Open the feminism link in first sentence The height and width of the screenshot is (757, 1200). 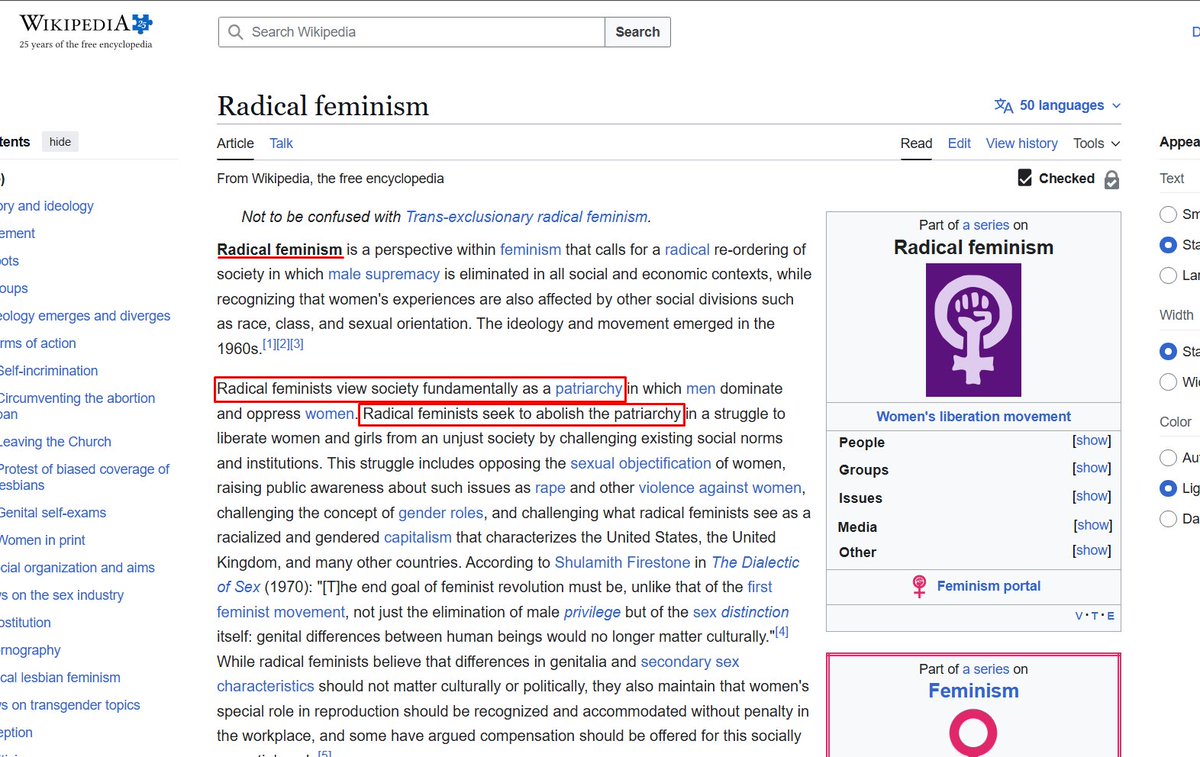pos(531,249)
